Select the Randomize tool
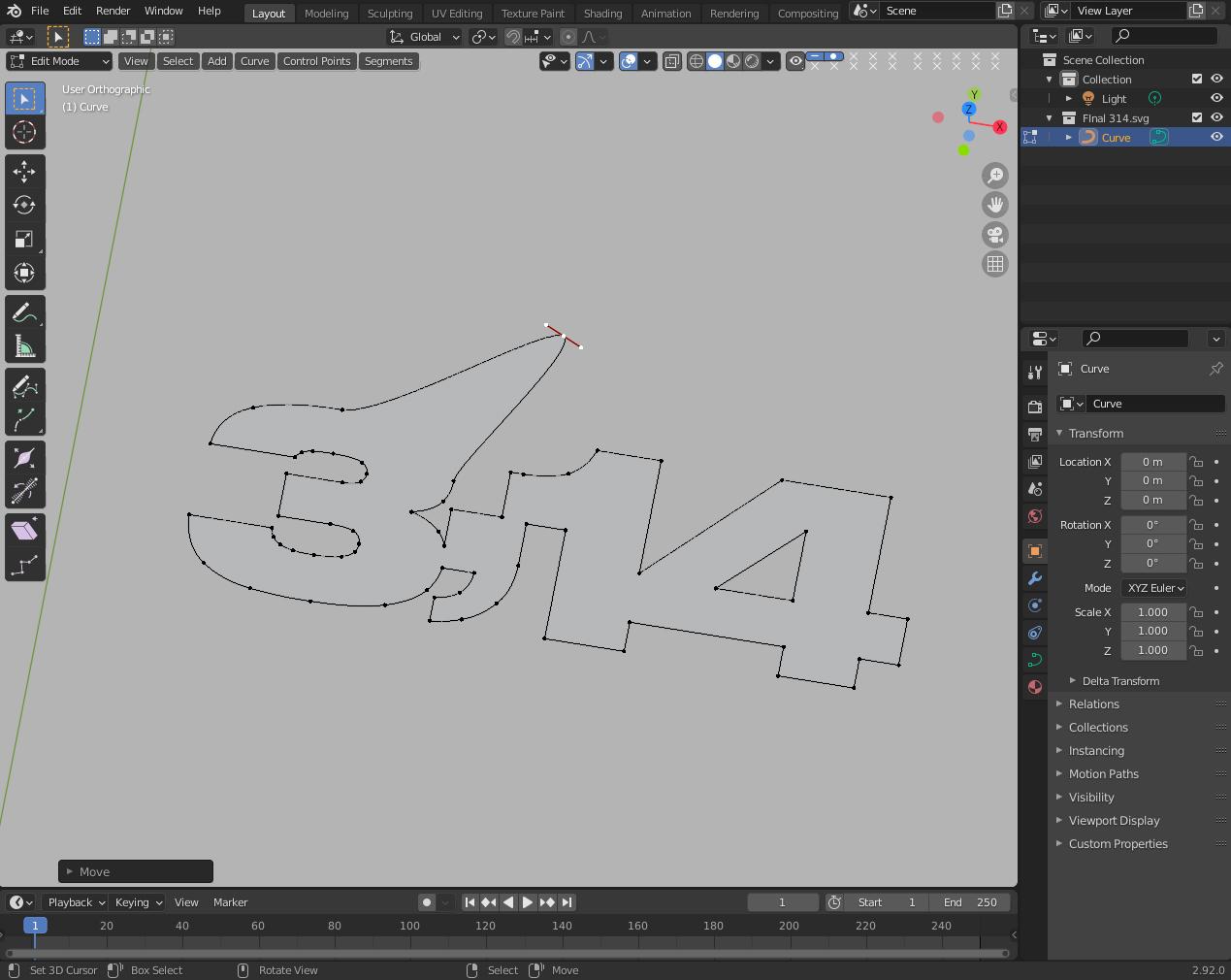 (x=24, y=564)
